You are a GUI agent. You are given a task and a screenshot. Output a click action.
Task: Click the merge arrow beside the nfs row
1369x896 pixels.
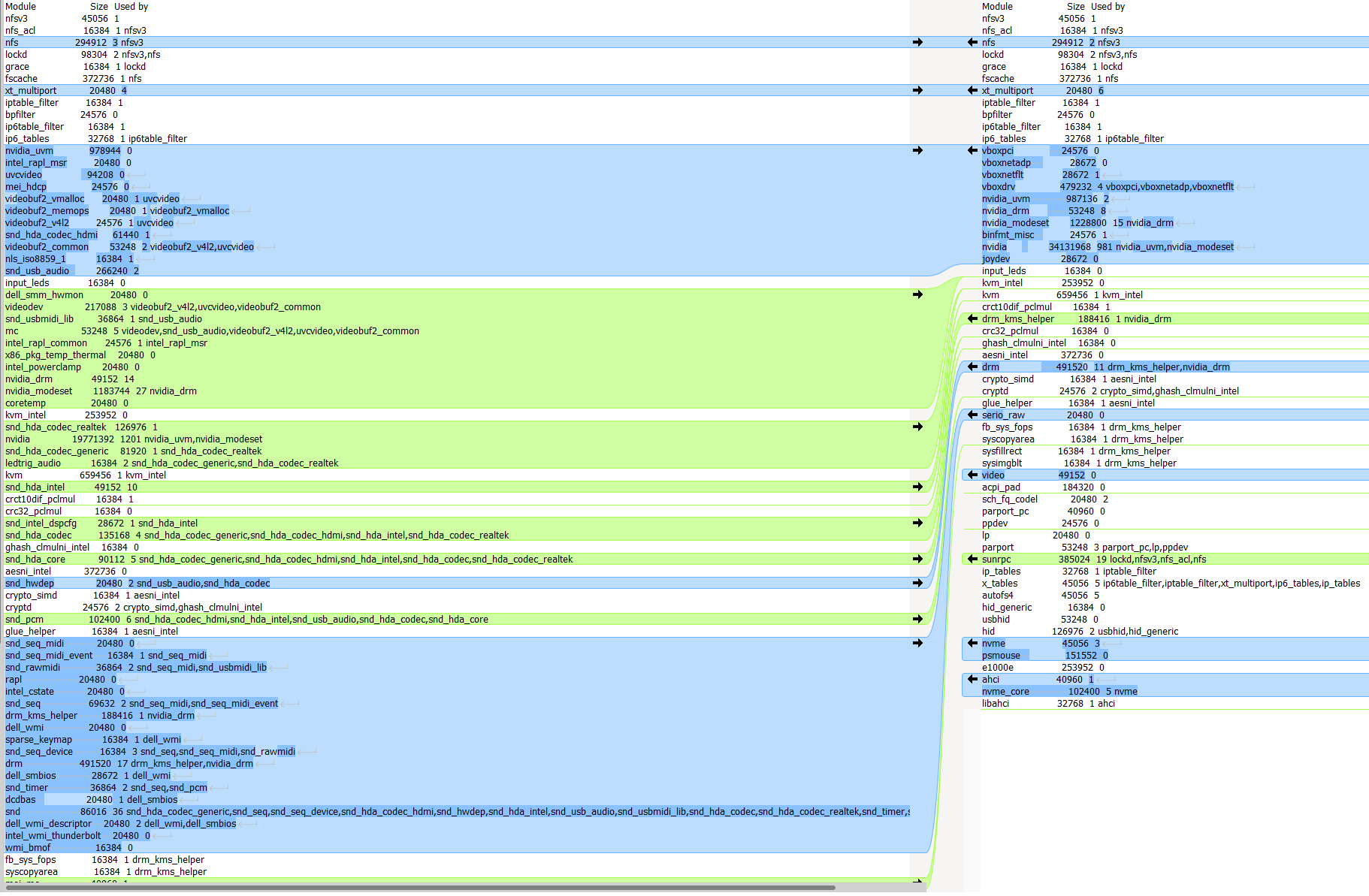[917, 42]
